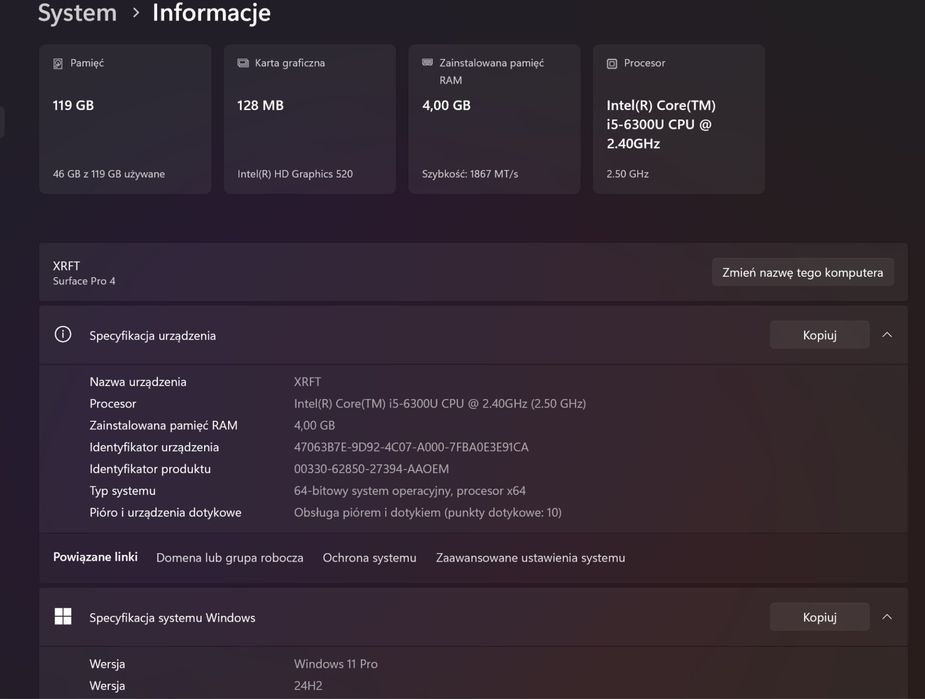
Task: Select the 'Surface Pro 4' model text
Action: click(x=84, y=281)
